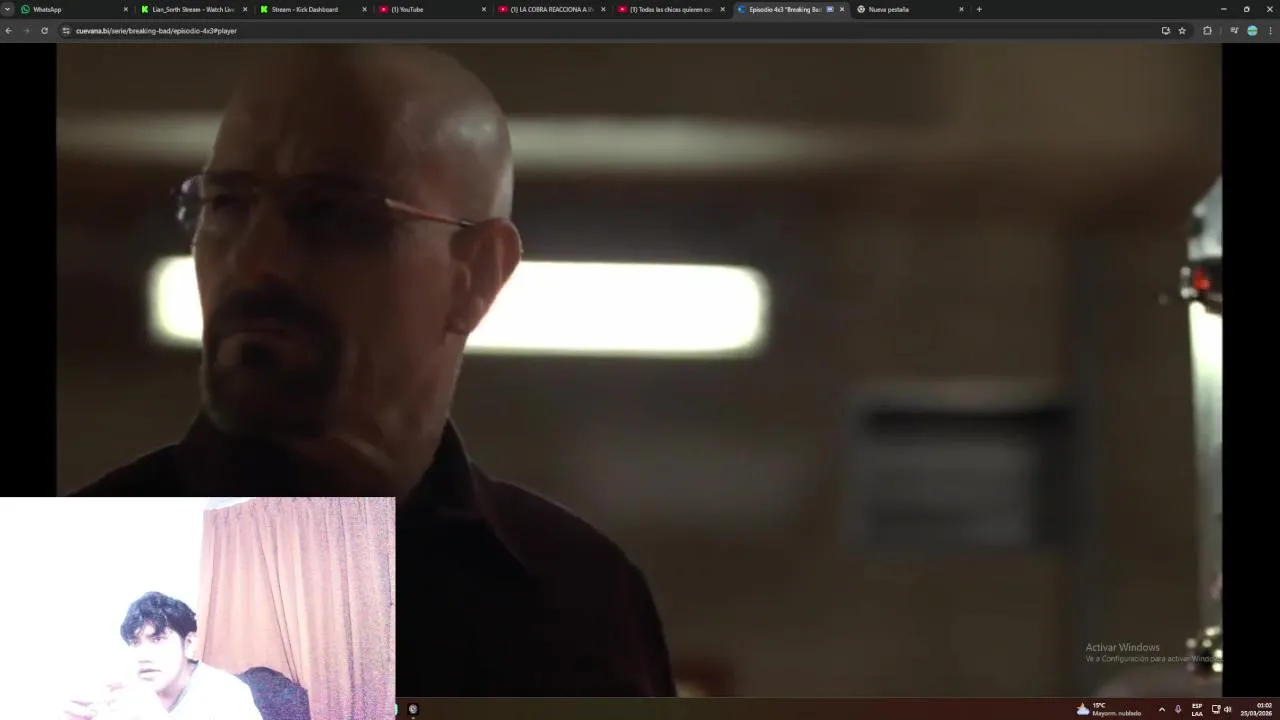Click the screen cast icon in address bar
The height and width of the screenshot is (720, 1280).
1165,31
